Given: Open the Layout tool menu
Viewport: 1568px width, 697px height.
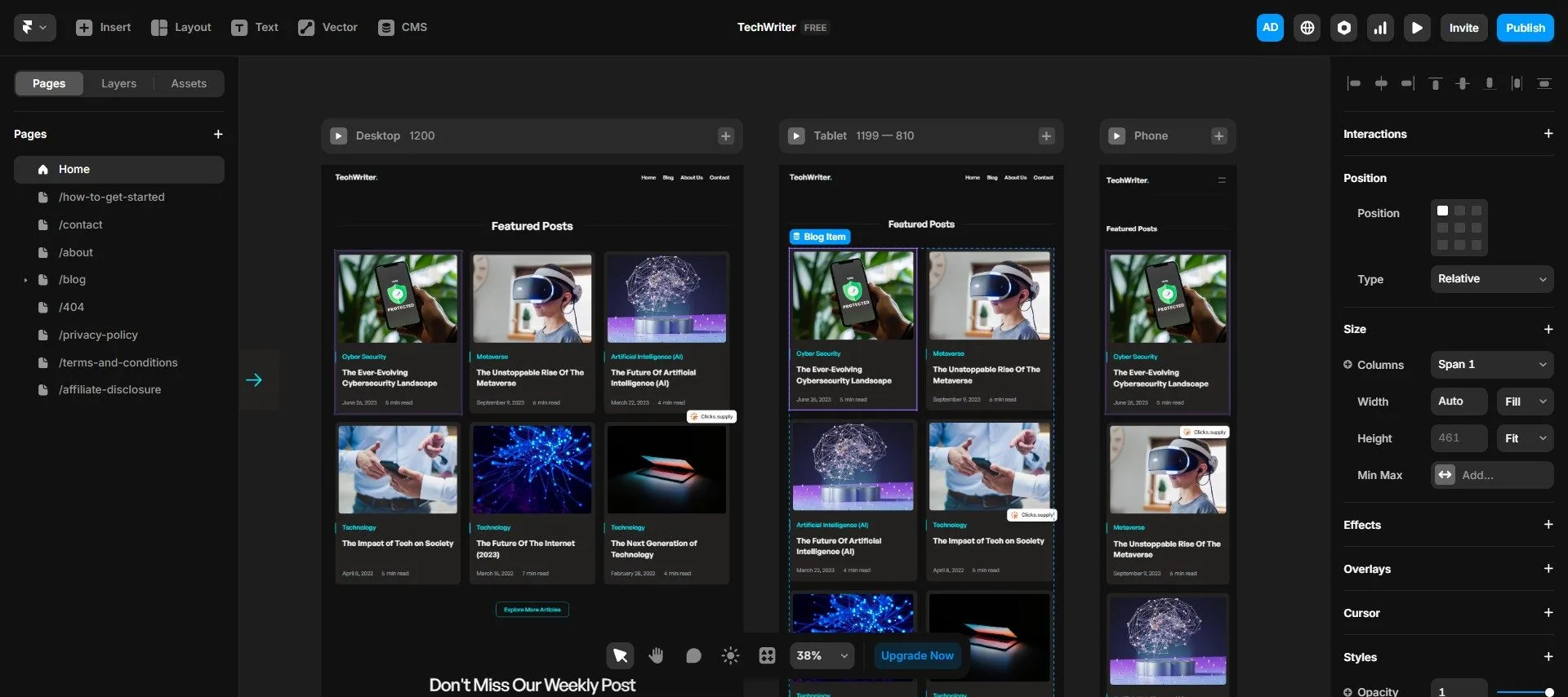Looking at the screenshot, I should 181,28.
